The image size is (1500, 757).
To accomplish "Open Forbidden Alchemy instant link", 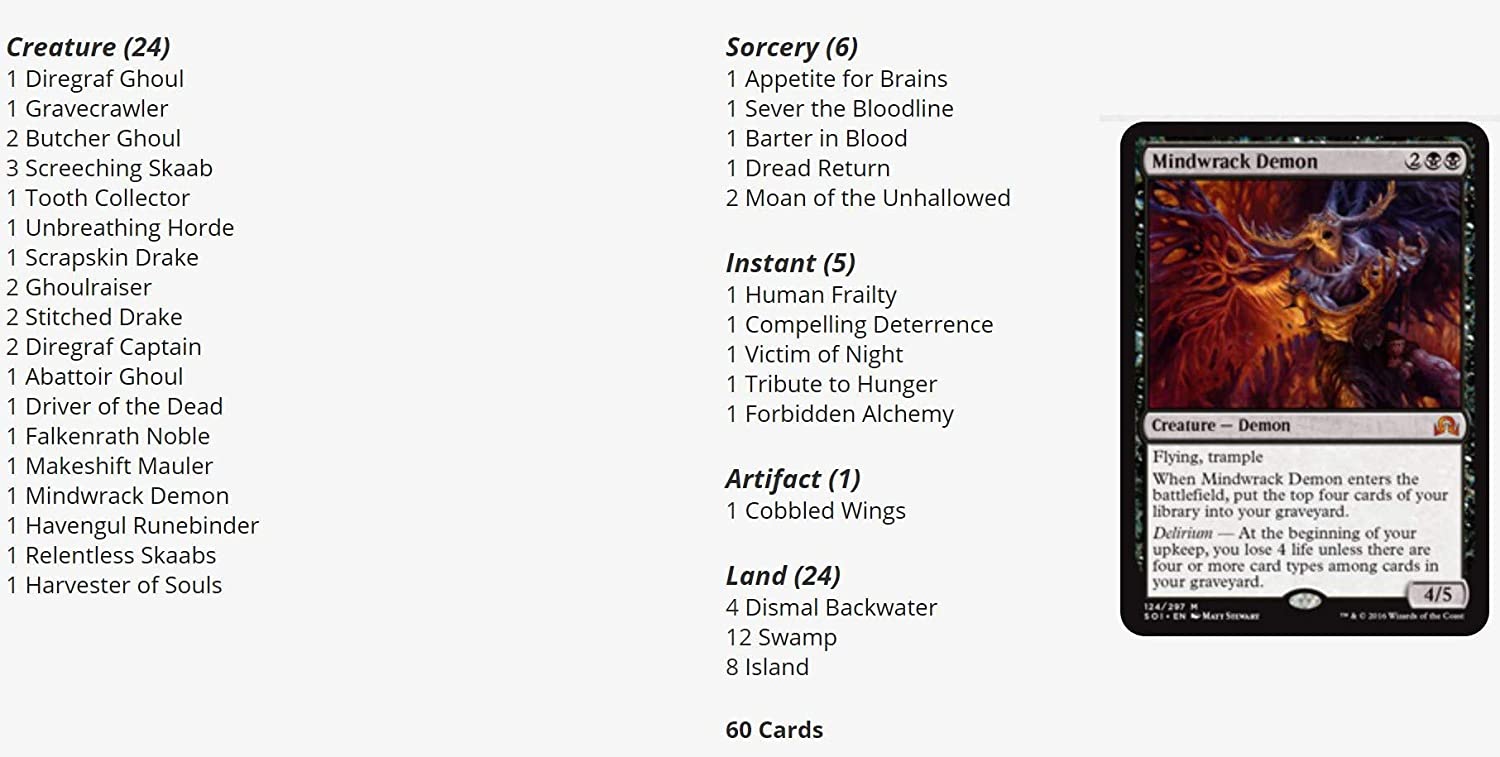I will point(849,414).
